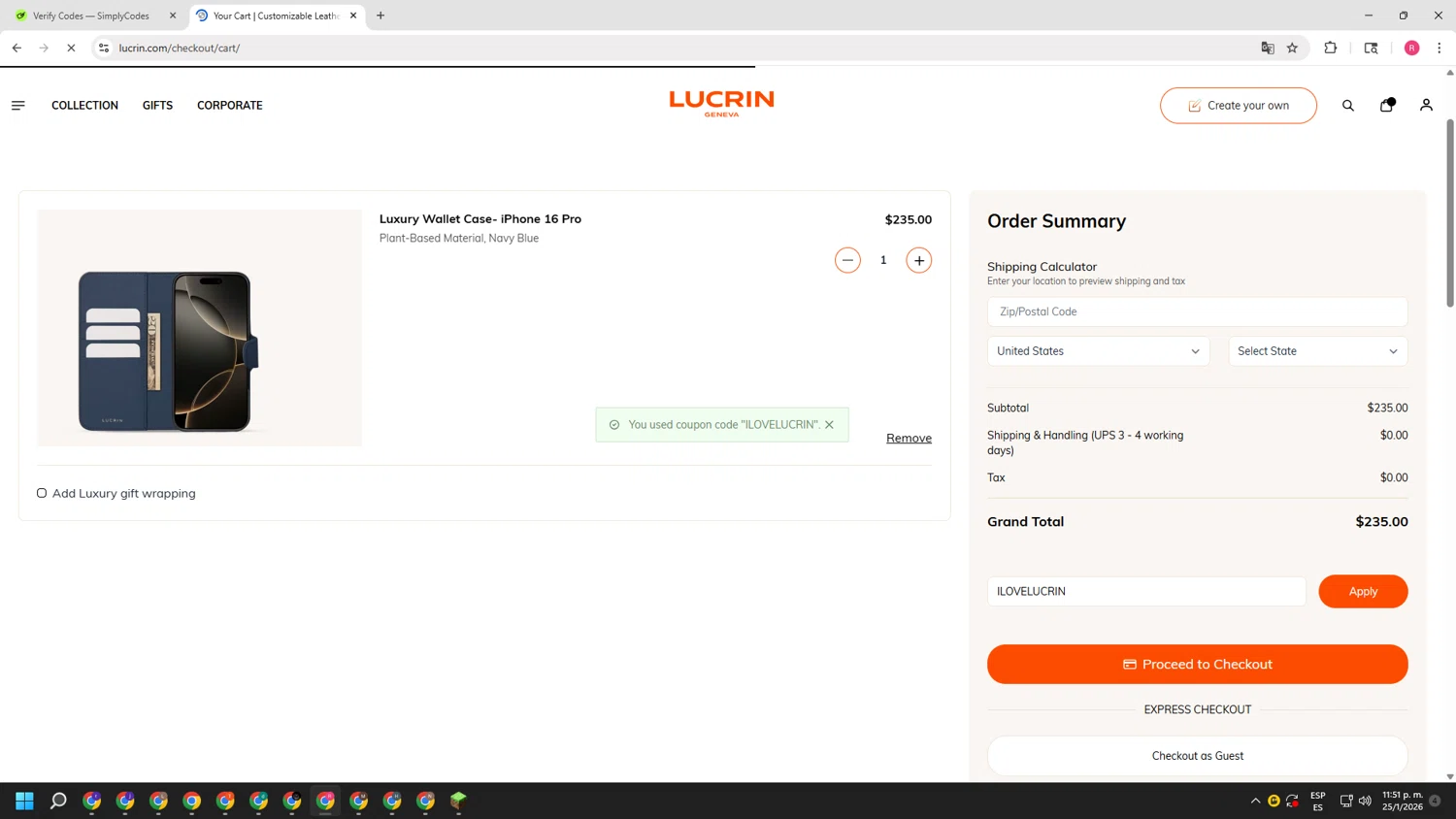Screen dimensions: 1456x819
Task: Click the translate page icon
Action: click(1267, 48)
